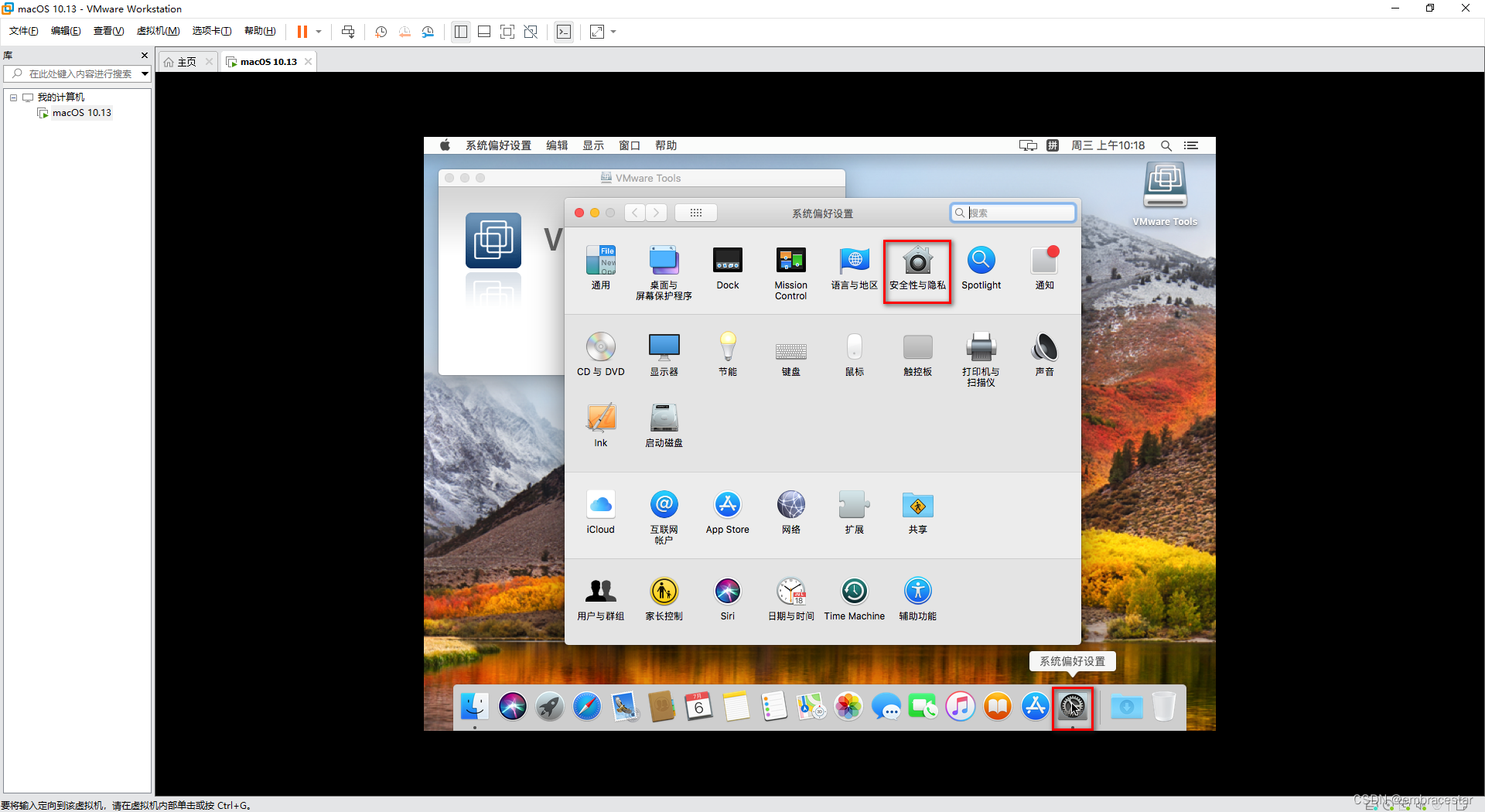Open Notification Center in menu bar

(1191, 145)
